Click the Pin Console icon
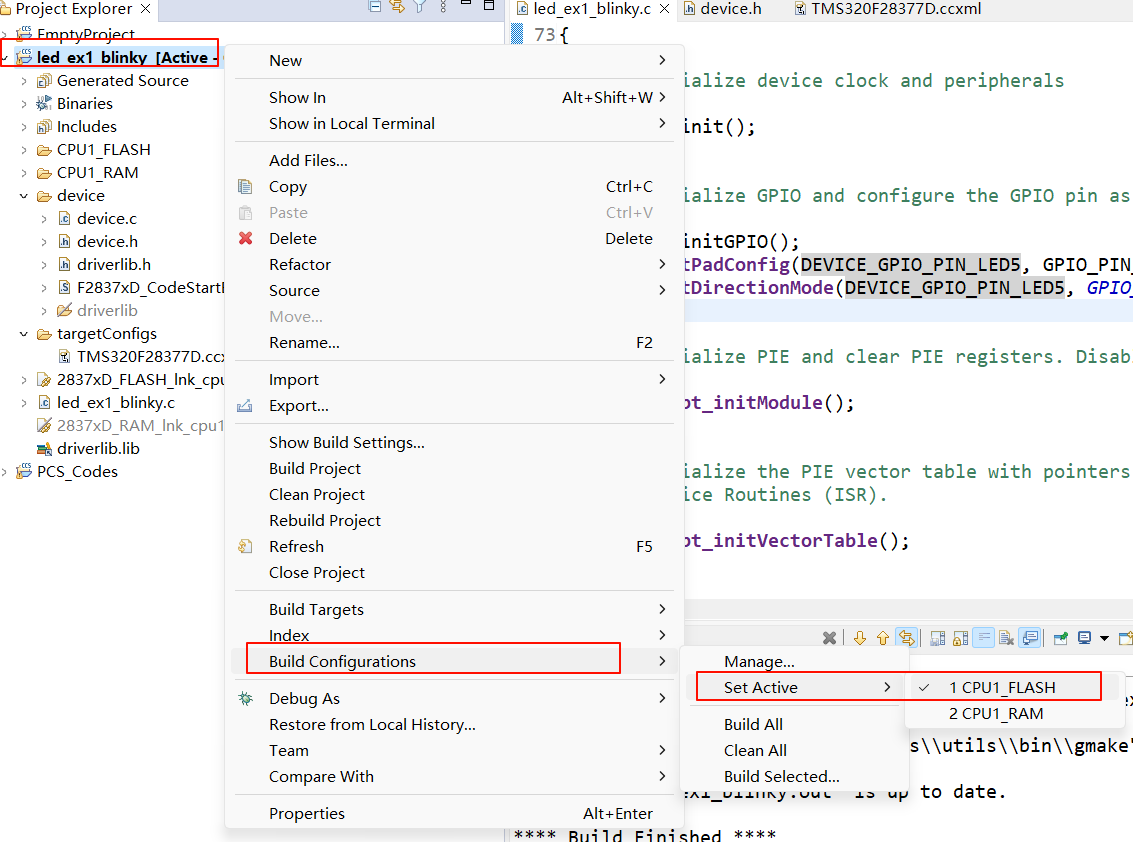This screenshot has height=842, width=1133. coord(1060,638)
